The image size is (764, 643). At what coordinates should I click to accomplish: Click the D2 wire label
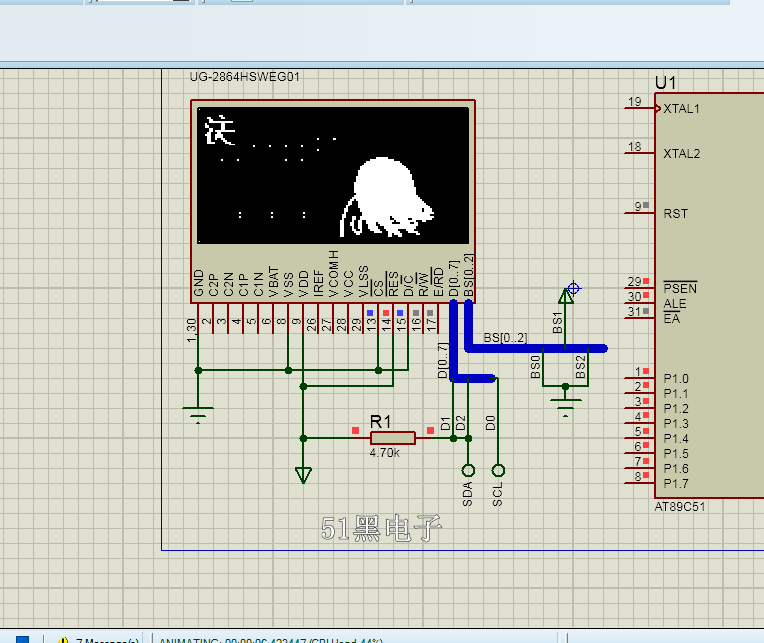pos(460,423)
